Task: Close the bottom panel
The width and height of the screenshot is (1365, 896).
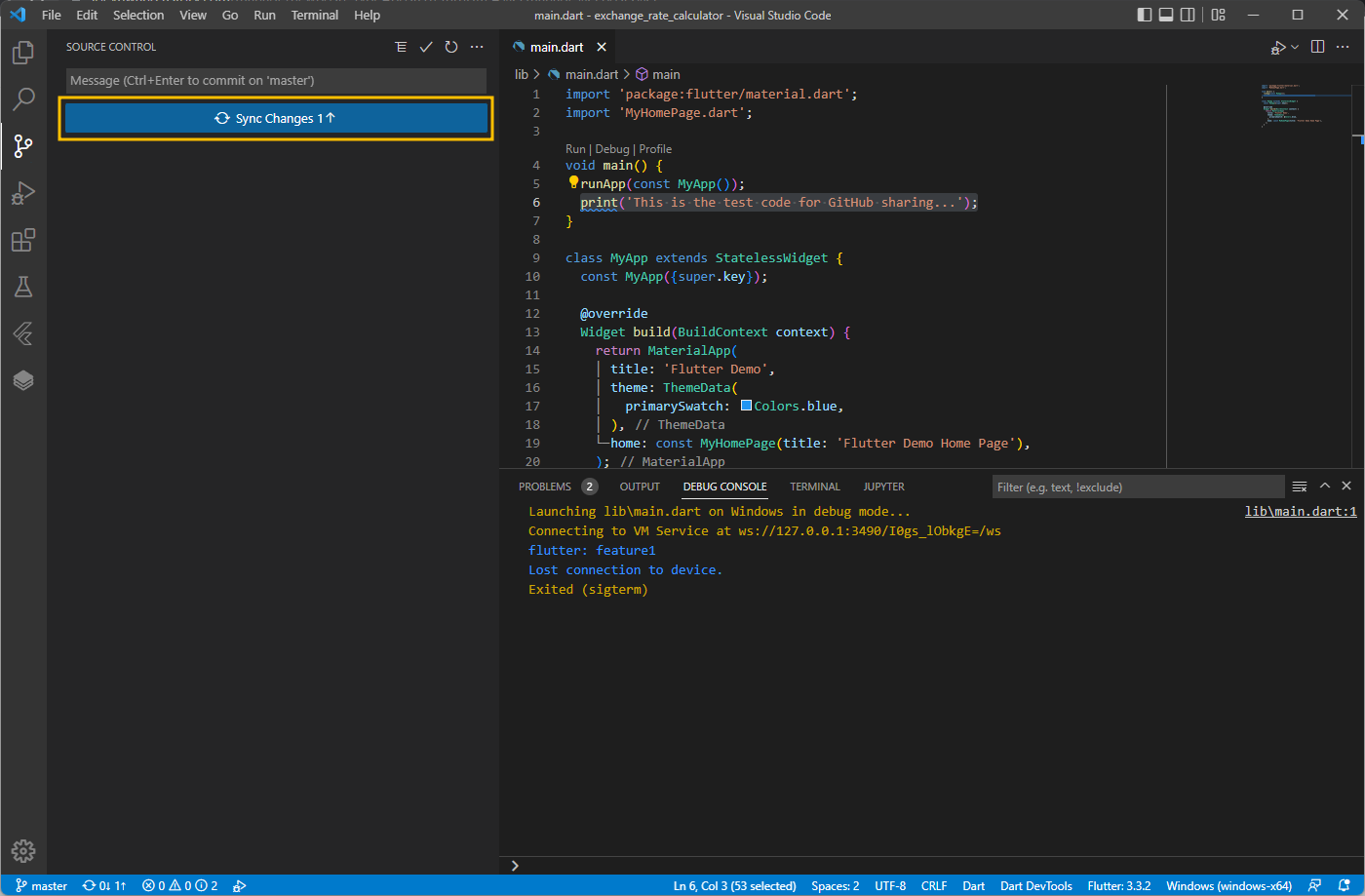Action: [1346, 486]
